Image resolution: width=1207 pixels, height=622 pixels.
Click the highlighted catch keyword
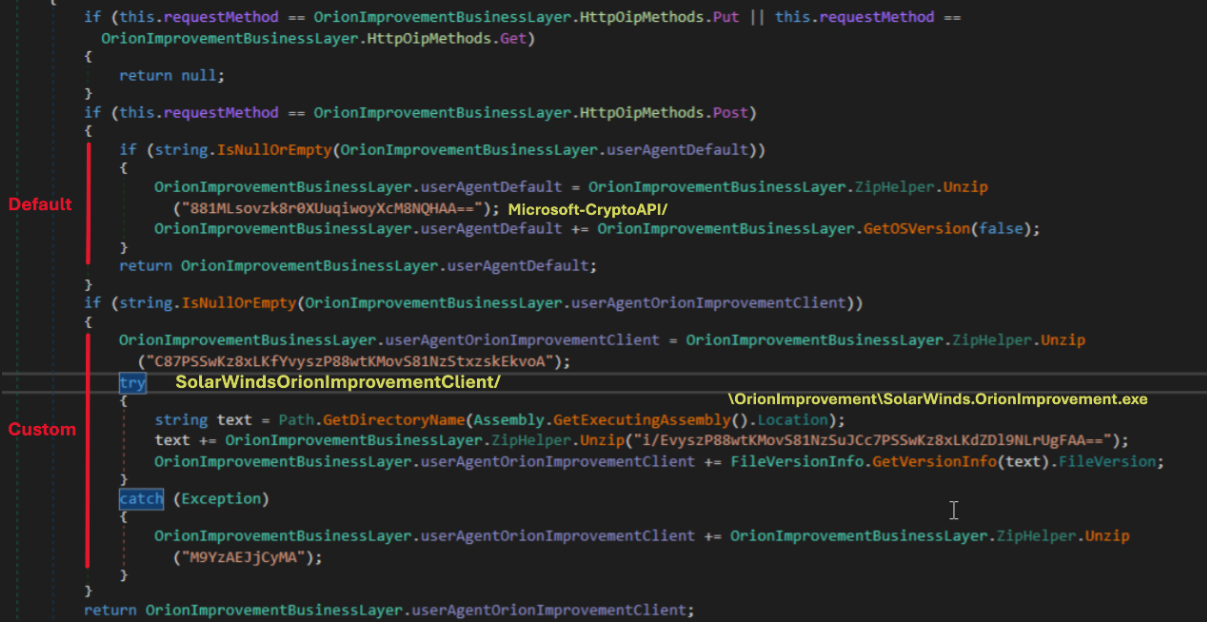[140, 498]
